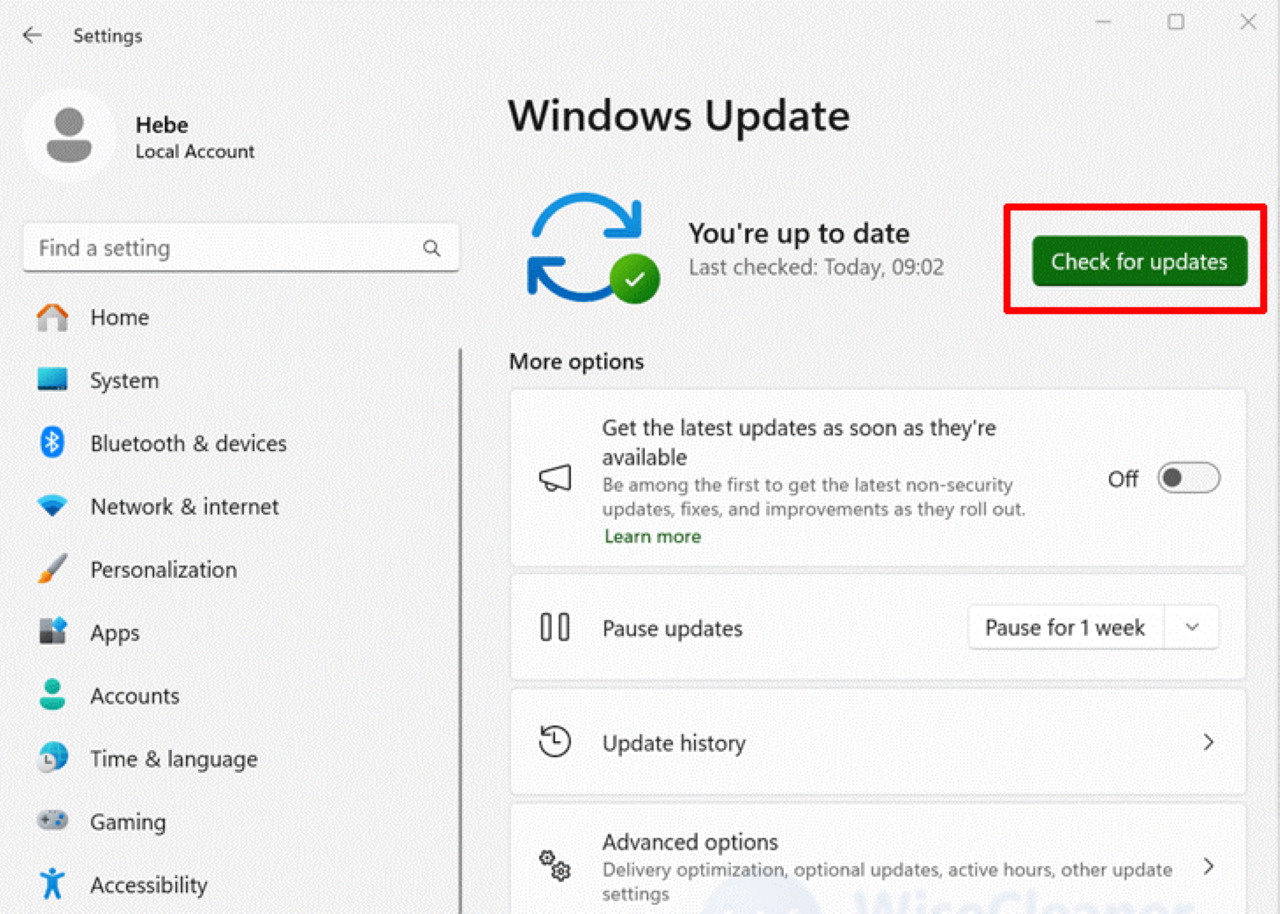Click the Personalization paintbrush icon
The width and height of the screenshot is (1280, 914).
(x=52, y=569)
